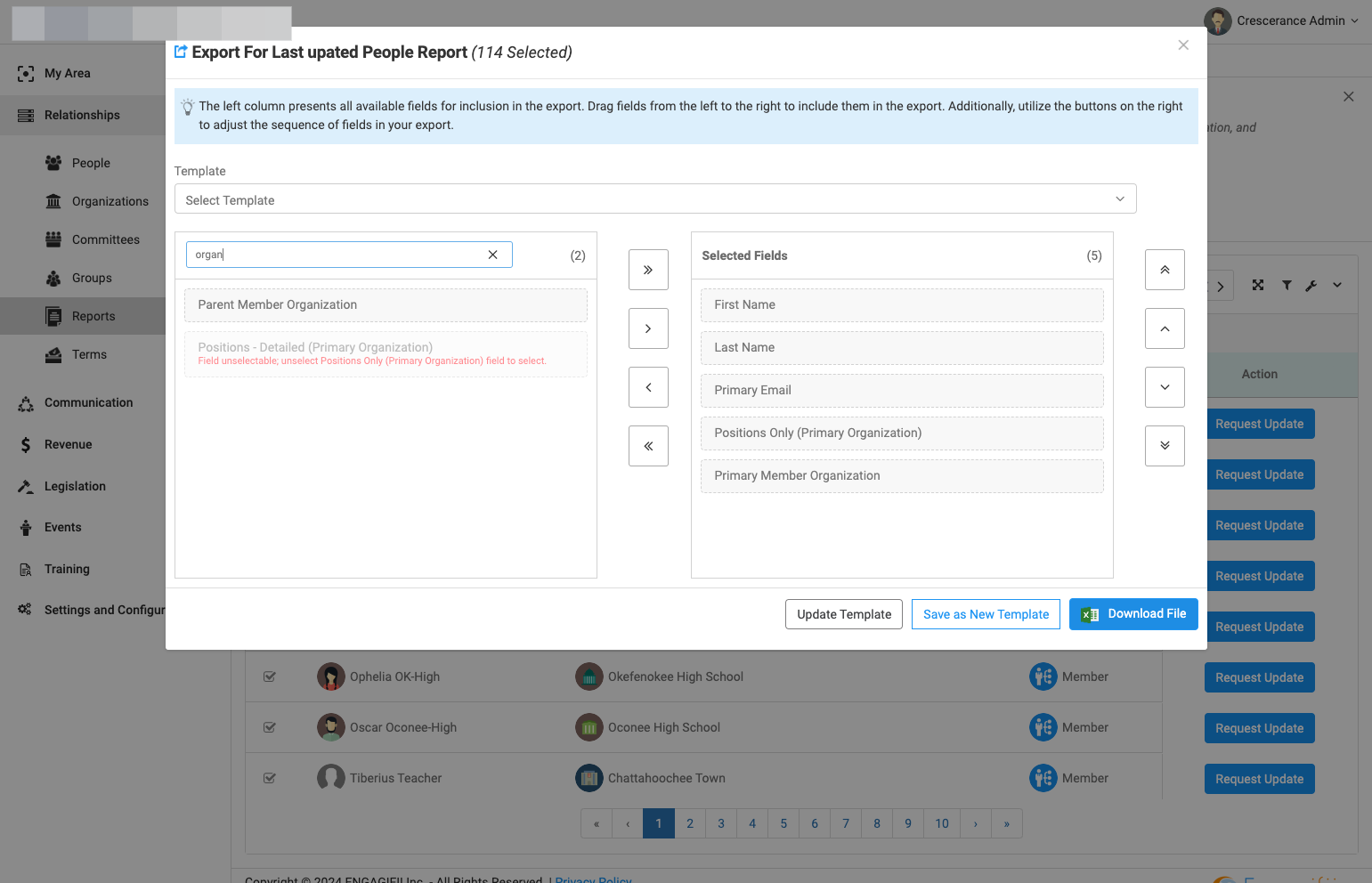Select Primary Member Organization field
The image size is (1372, 883).
click(x=902, y=475)
